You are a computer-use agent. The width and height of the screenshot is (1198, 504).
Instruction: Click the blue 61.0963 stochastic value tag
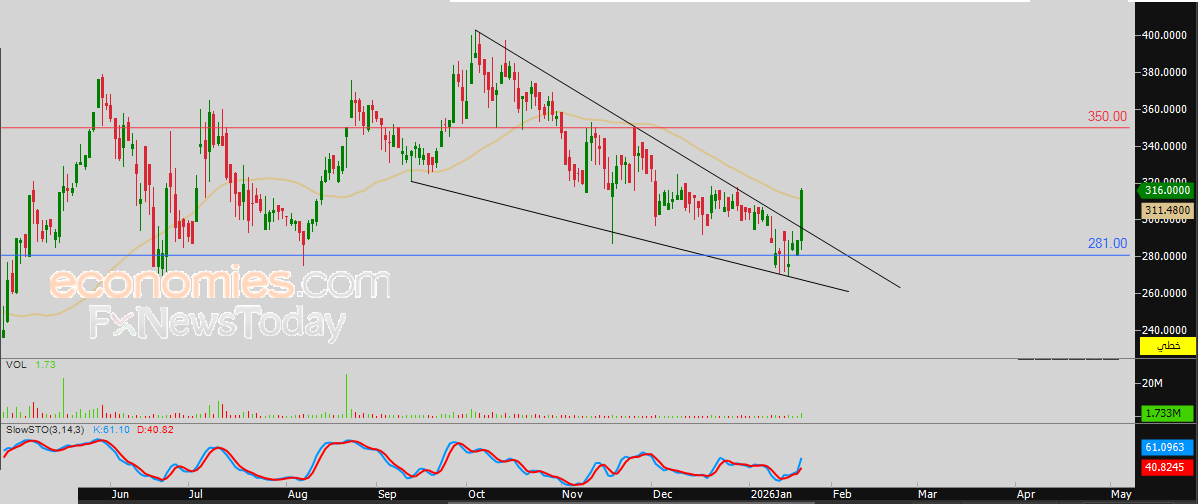1167,447
